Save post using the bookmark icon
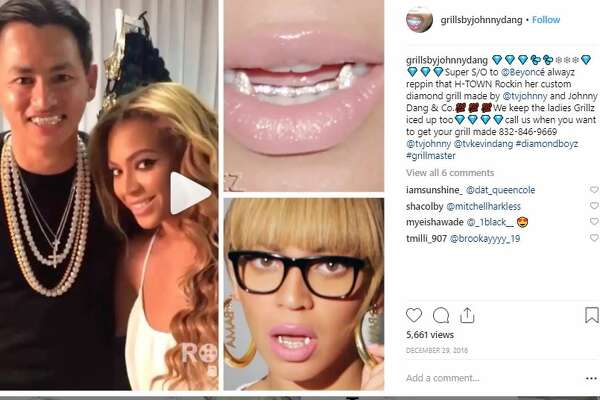This screenshot has height=400, width=600. (x=592, y=315)
